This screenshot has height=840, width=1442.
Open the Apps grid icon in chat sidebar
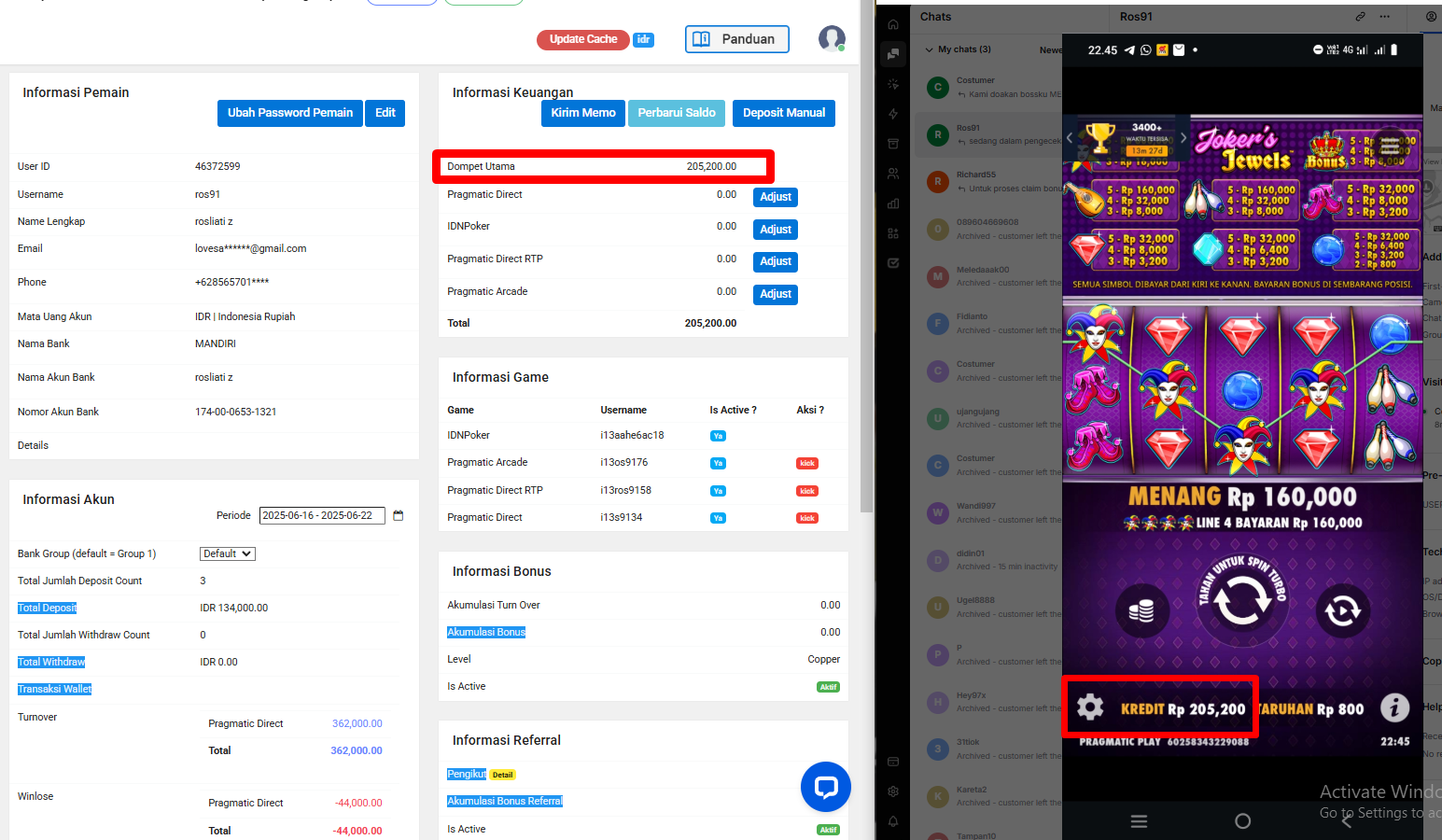coord(893,233)
